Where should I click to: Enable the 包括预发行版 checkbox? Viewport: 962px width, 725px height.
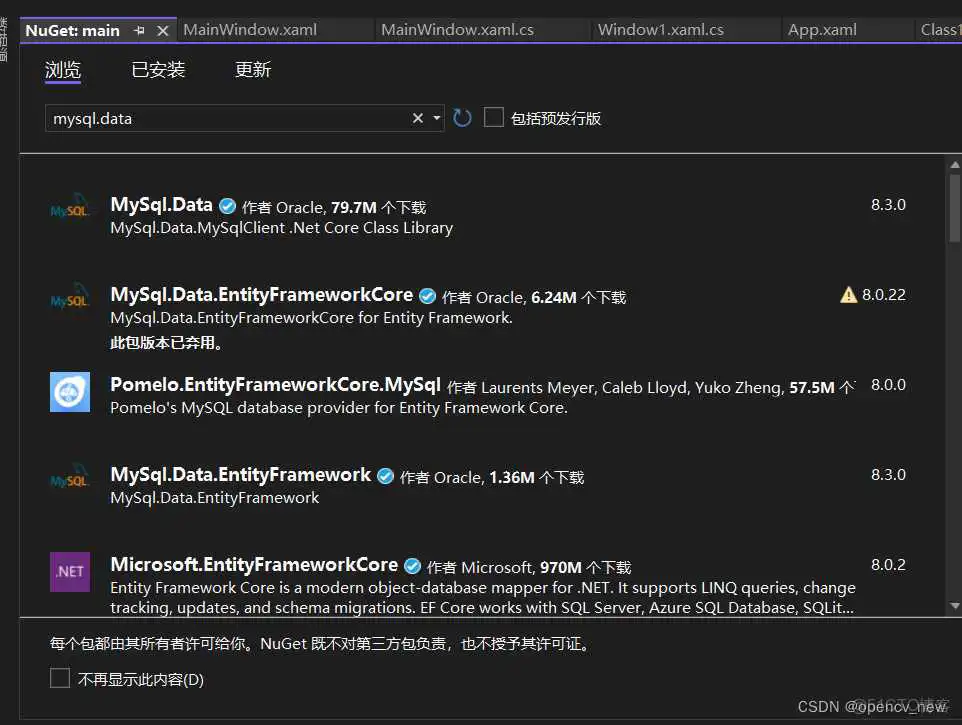point(493,117)
